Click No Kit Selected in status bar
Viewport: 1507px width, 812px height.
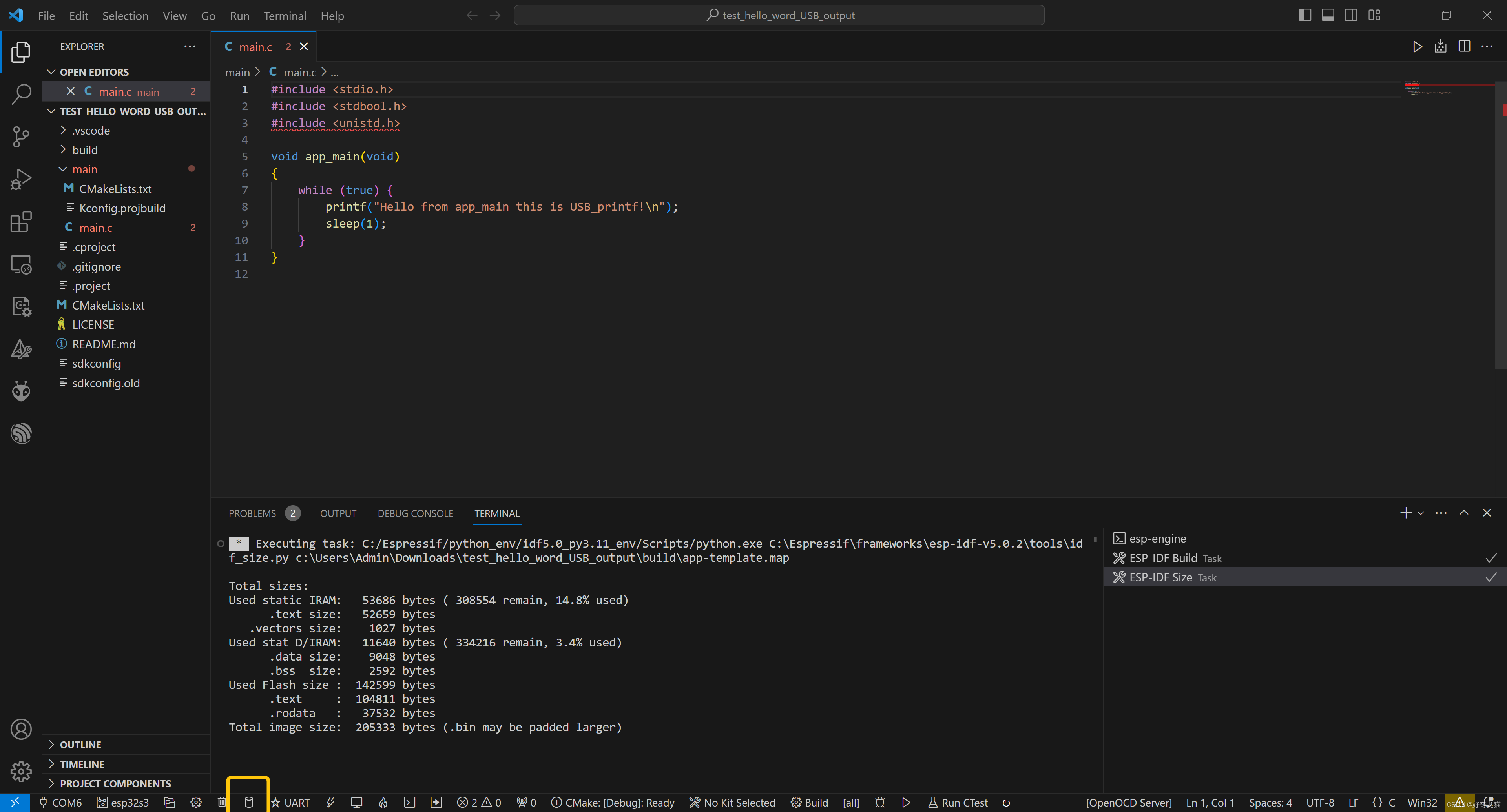pos(732,803)
